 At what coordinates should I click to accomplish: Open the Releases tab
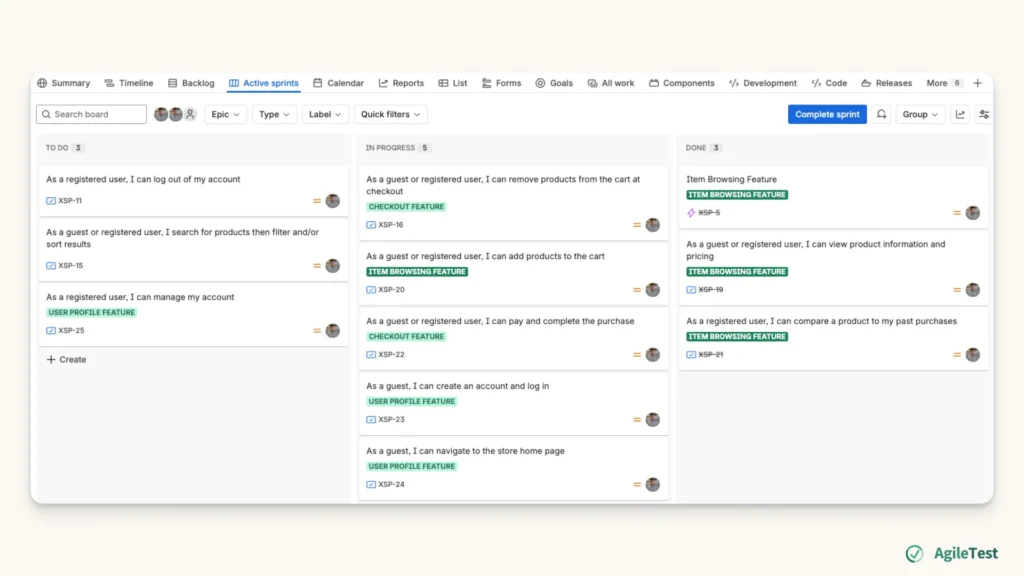pyautogui.click(x=886, y=83)
